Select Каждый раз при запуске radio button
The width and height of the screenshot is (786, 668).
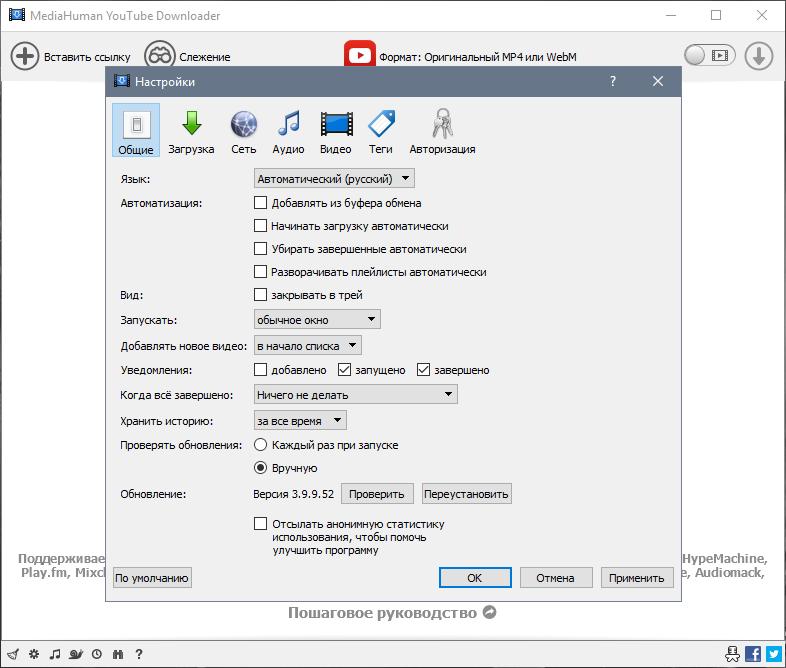pyautogui.click(x=261, y=445)
